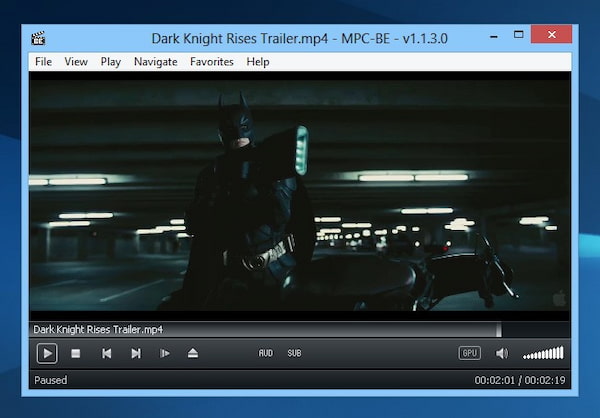600x418 pixels.
Task: Skip to previous file icon
Action: [x=106, y=353]
